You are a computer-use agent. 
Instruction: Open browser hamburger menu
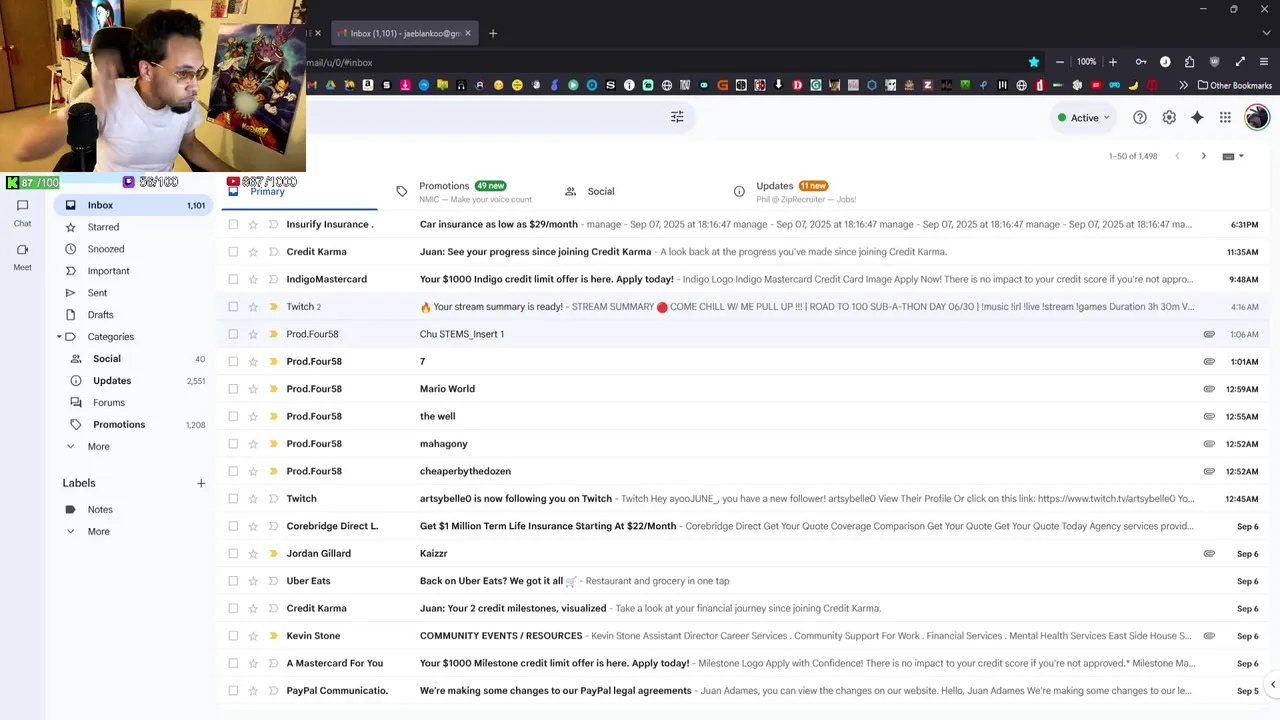point(1264,62)
